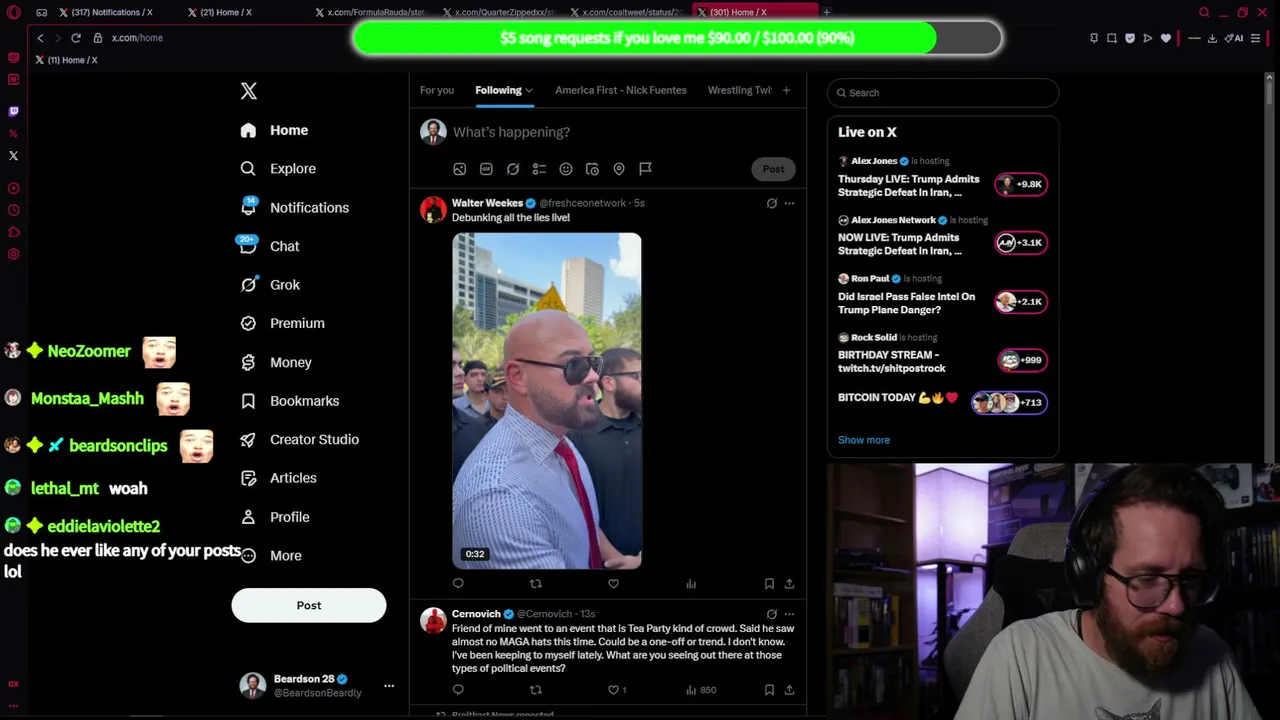Click the white Post button in sidebar

pos(309,605)
